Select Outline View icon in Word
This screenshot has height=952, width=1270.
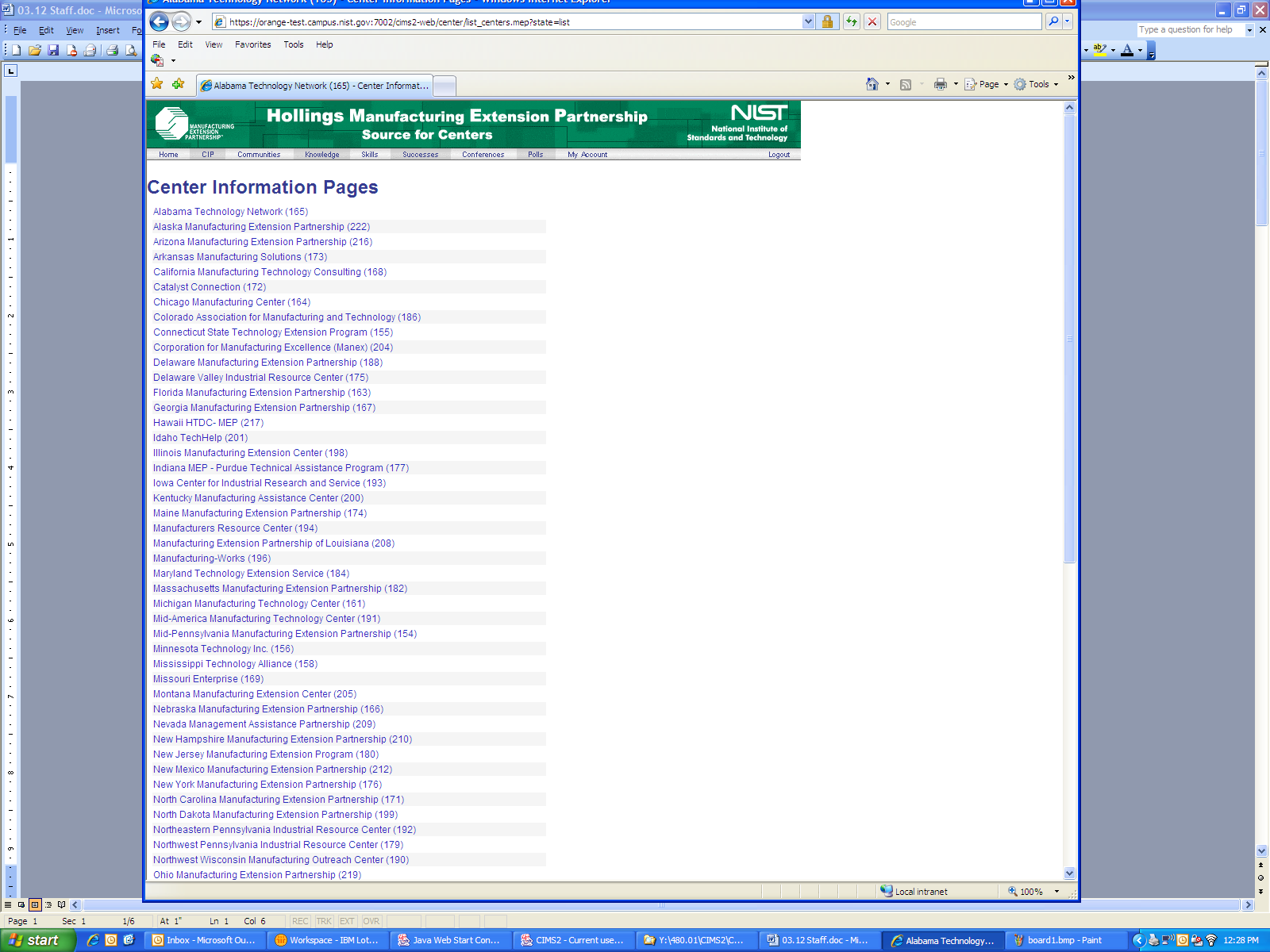tap(48, 904)
